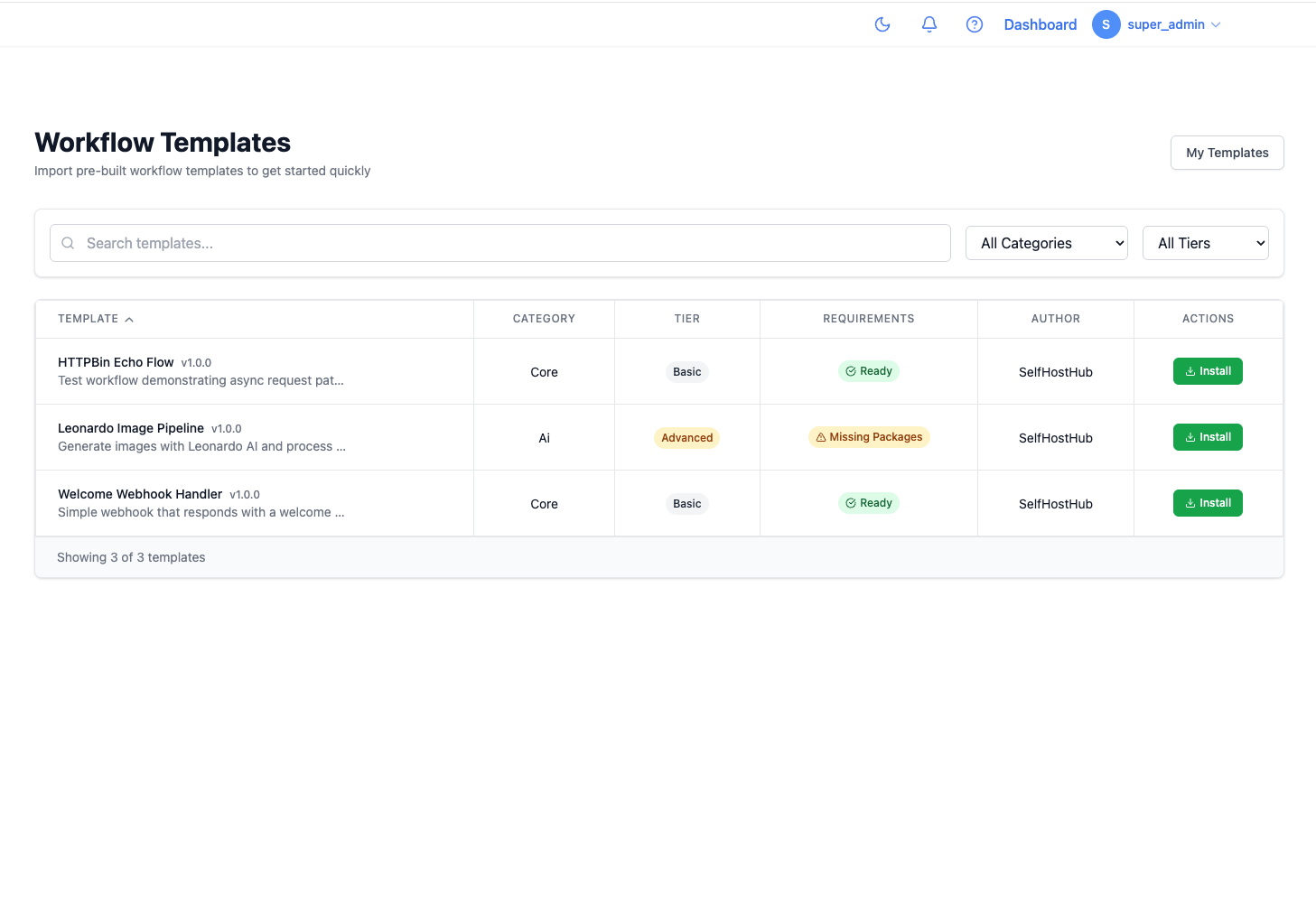
Task: Open My Templates
Action: [1227, 153]
